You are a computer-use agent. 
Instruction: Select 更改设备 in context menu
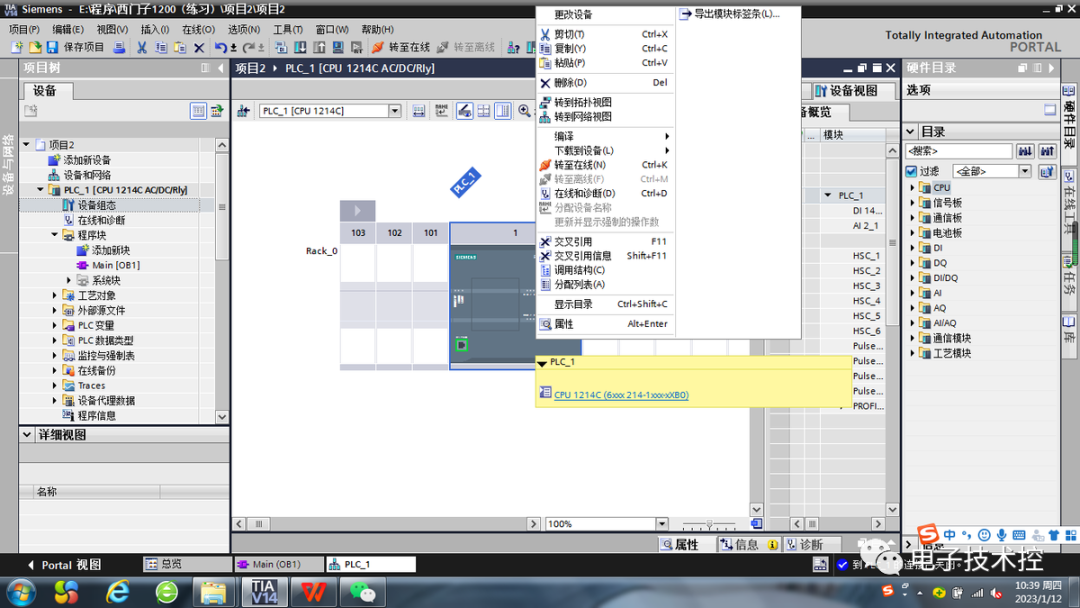[573, 14]
